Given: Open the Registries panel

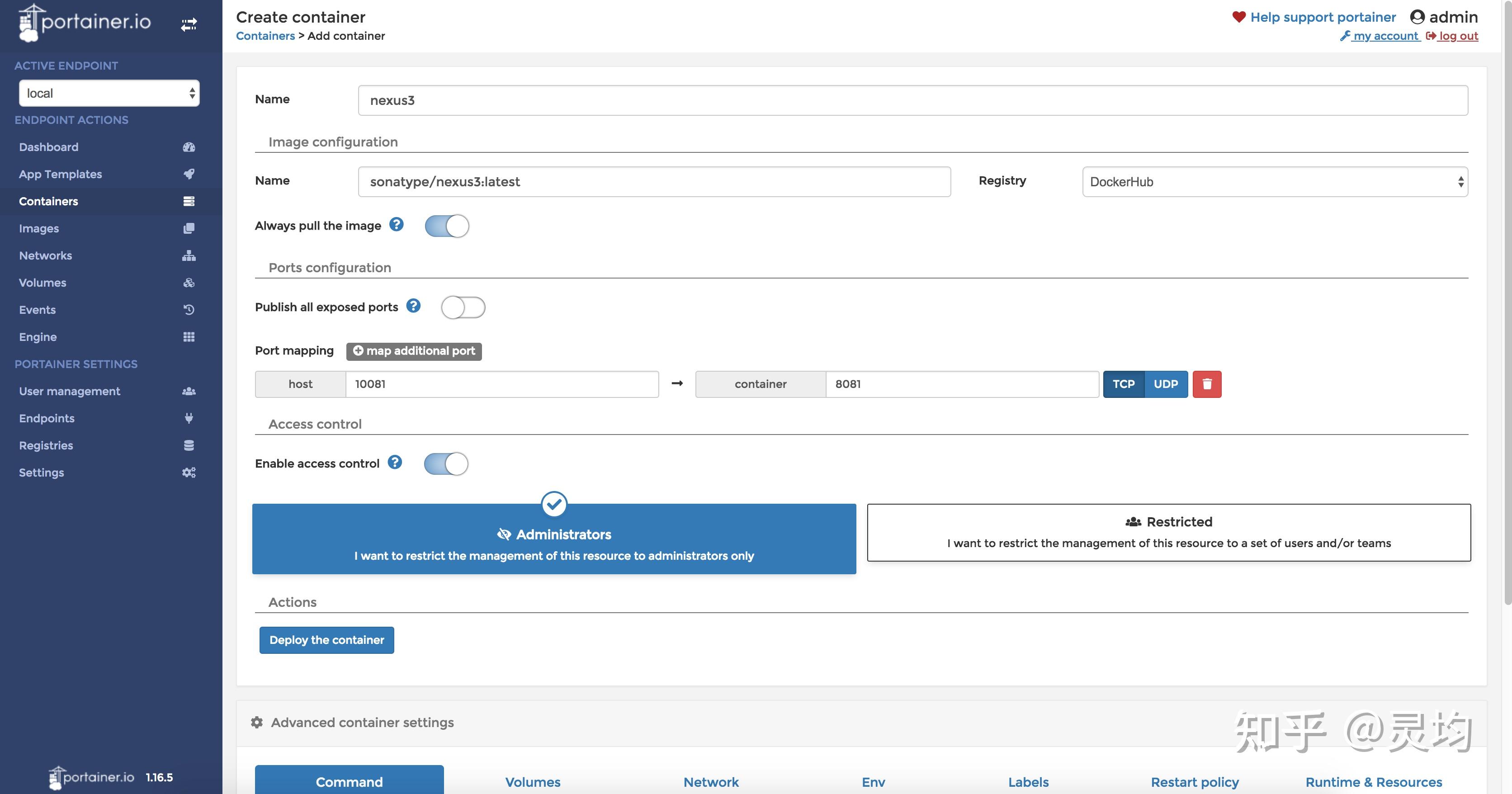Looking at the screenshot, I should [x=46, y=445].
